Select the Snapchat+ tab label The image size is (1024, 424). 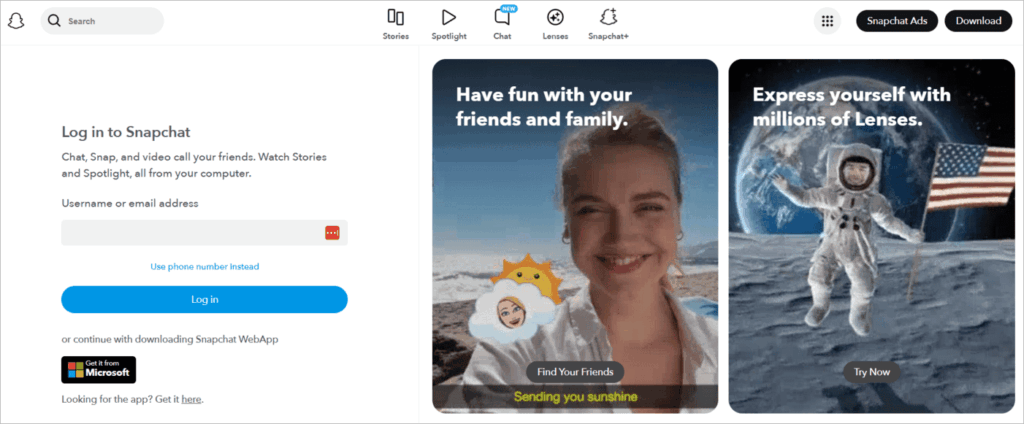coord(609,37)
